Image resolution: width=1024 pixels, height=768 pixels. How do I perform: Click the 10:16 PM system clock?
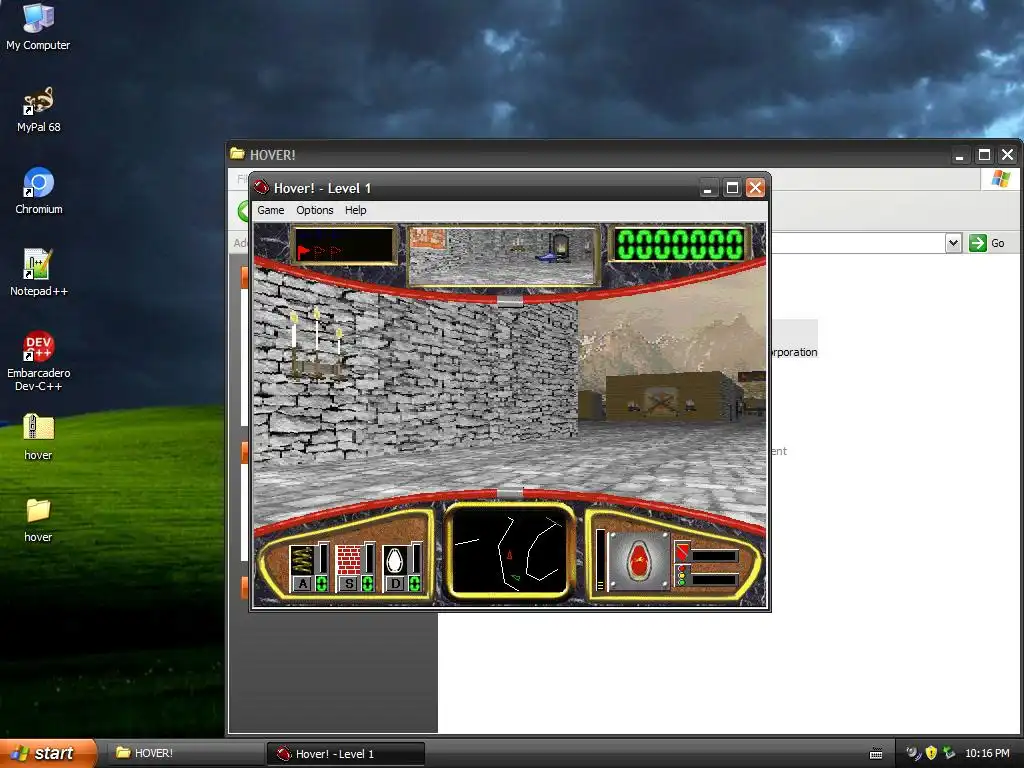987,753
